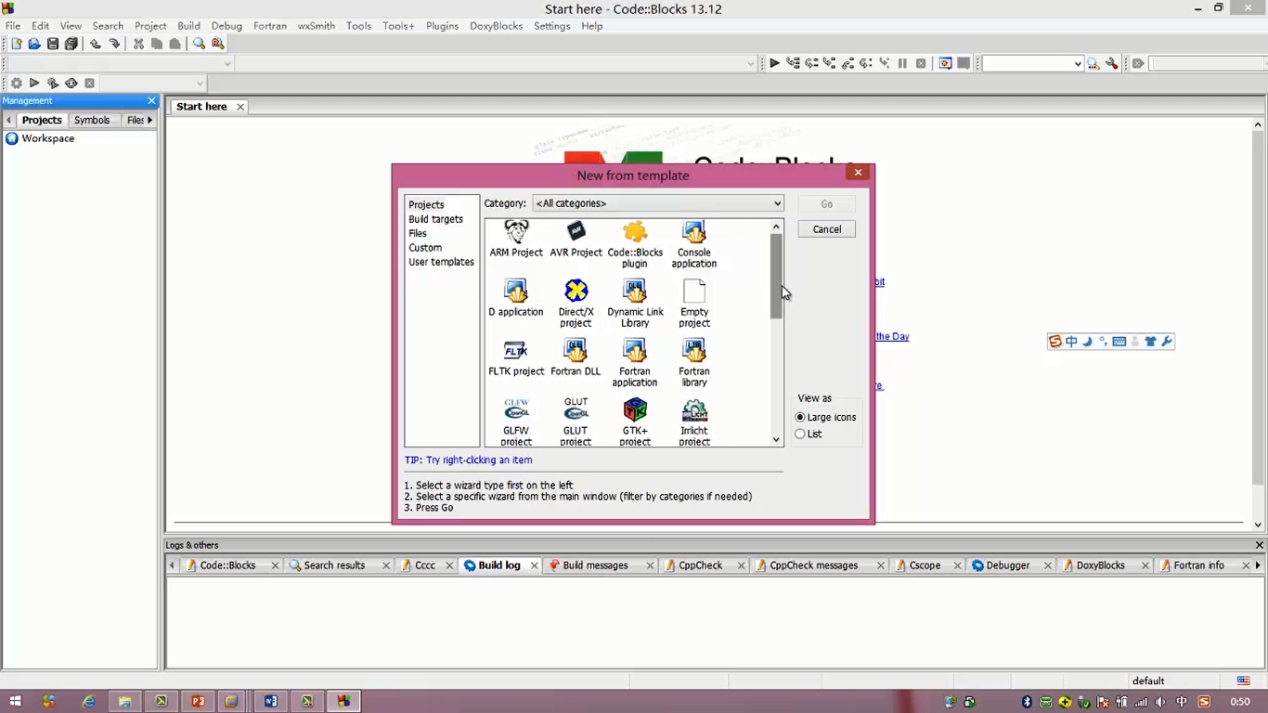Pick the GLFW project template
Image resolution: width=1268 pixels, height=713 pixels.
[516, 422]
